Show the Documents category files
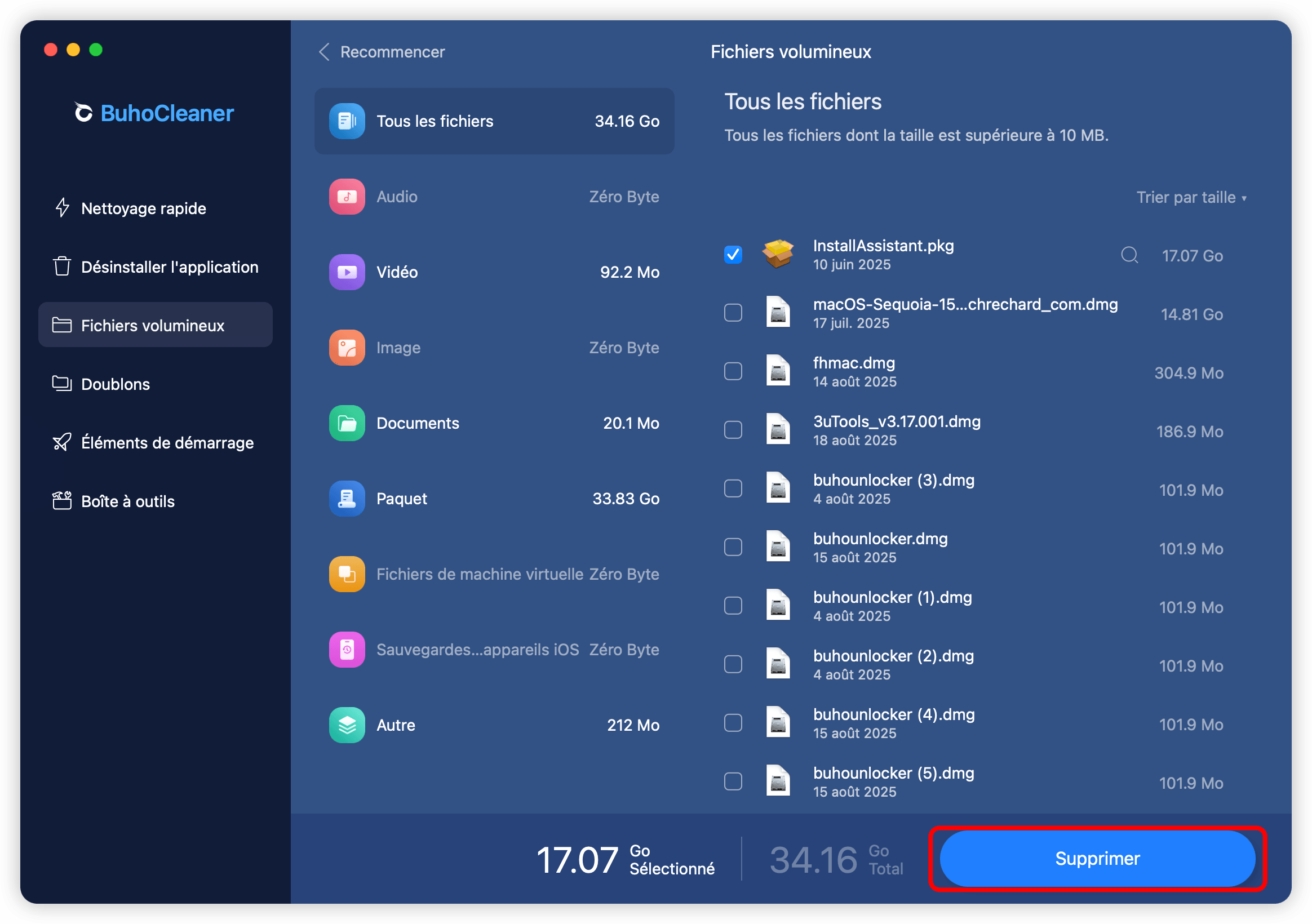This screenshot has height=924, width=1312. [x=494, y=423]
